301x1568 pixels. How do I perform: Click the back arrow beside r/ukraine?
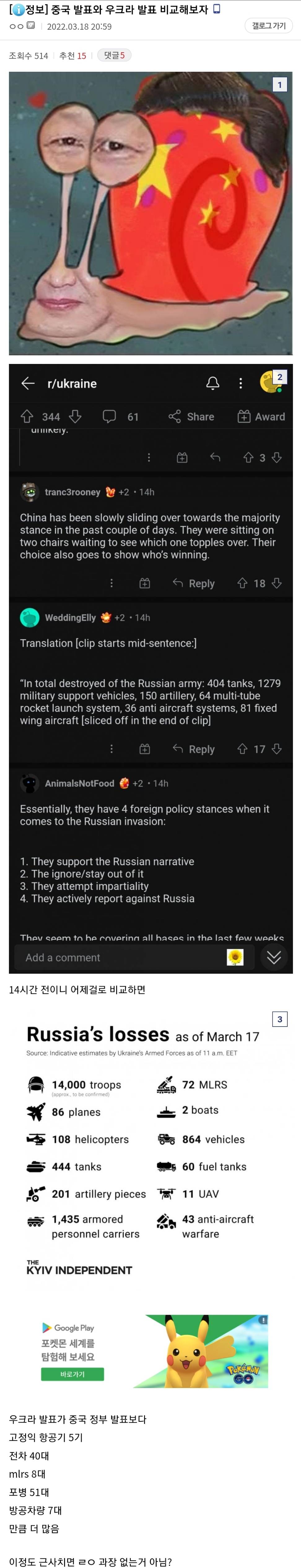28,383
